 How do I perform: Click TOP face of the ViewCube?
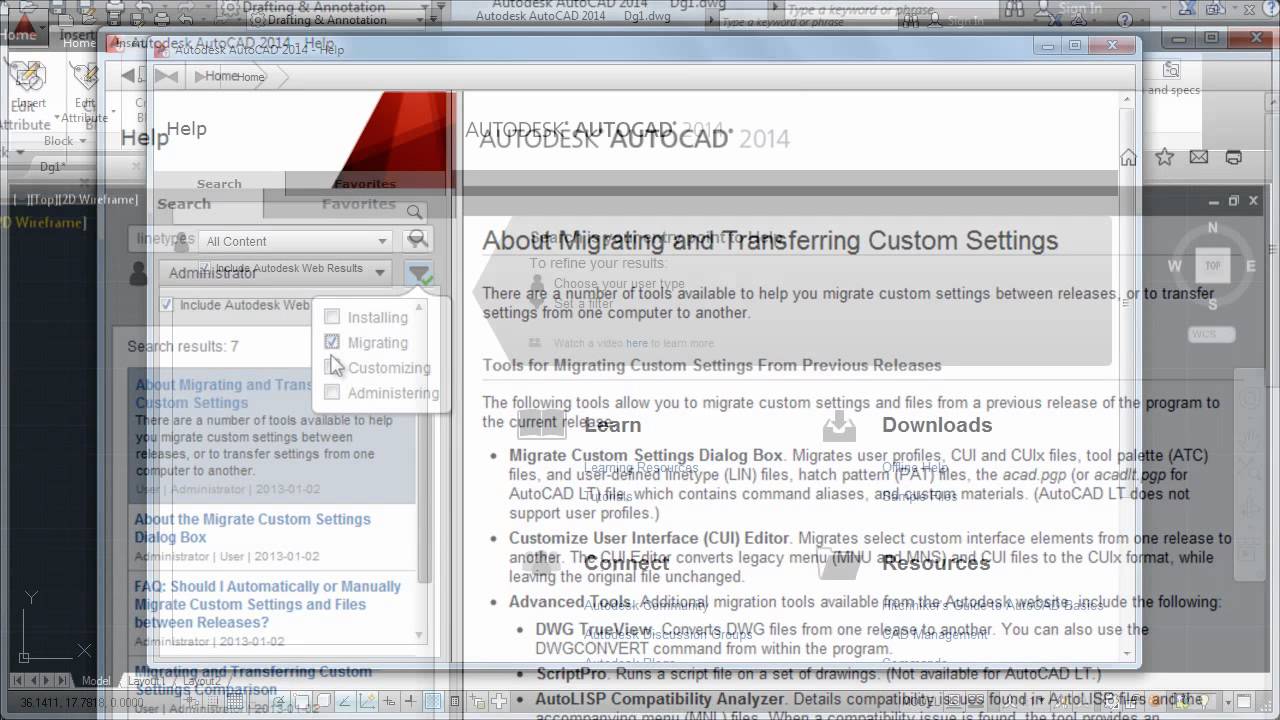tap(1213, 266)
